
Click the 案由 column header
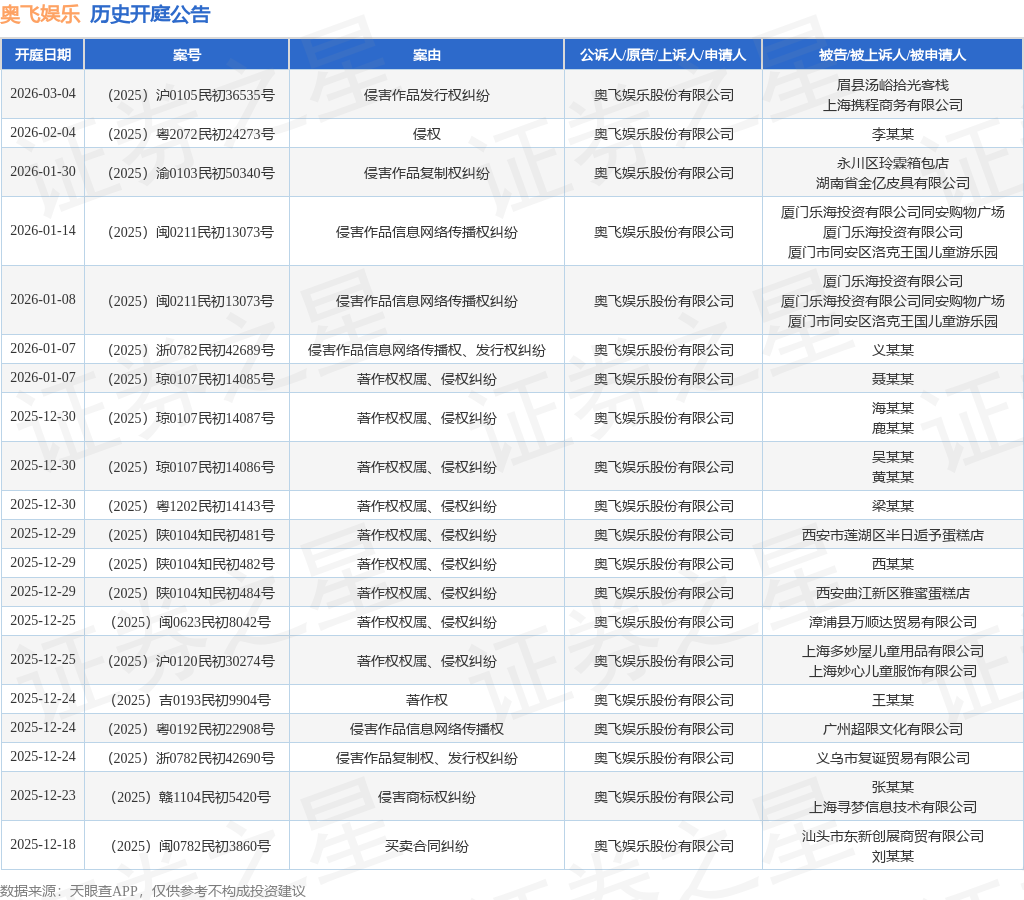[426, 55]
